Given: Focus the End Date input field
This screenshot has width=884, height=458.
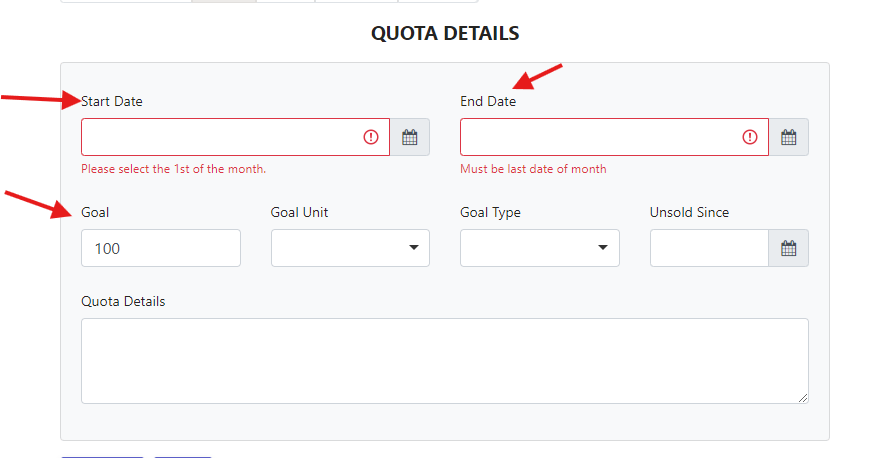Looking at the screenshot, I should 600,138.
